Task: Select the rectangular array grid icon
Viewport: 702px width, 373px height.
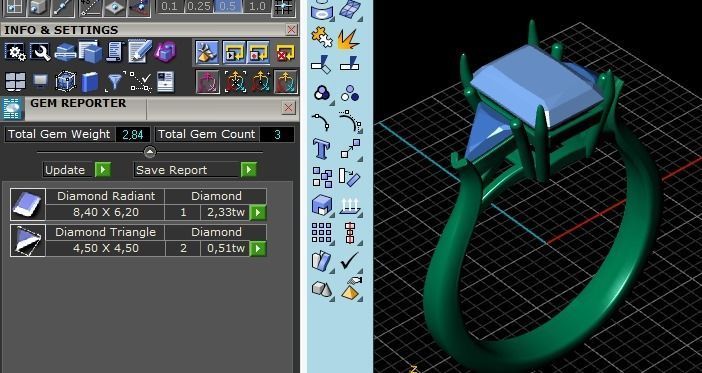Action: click(321, 232)
